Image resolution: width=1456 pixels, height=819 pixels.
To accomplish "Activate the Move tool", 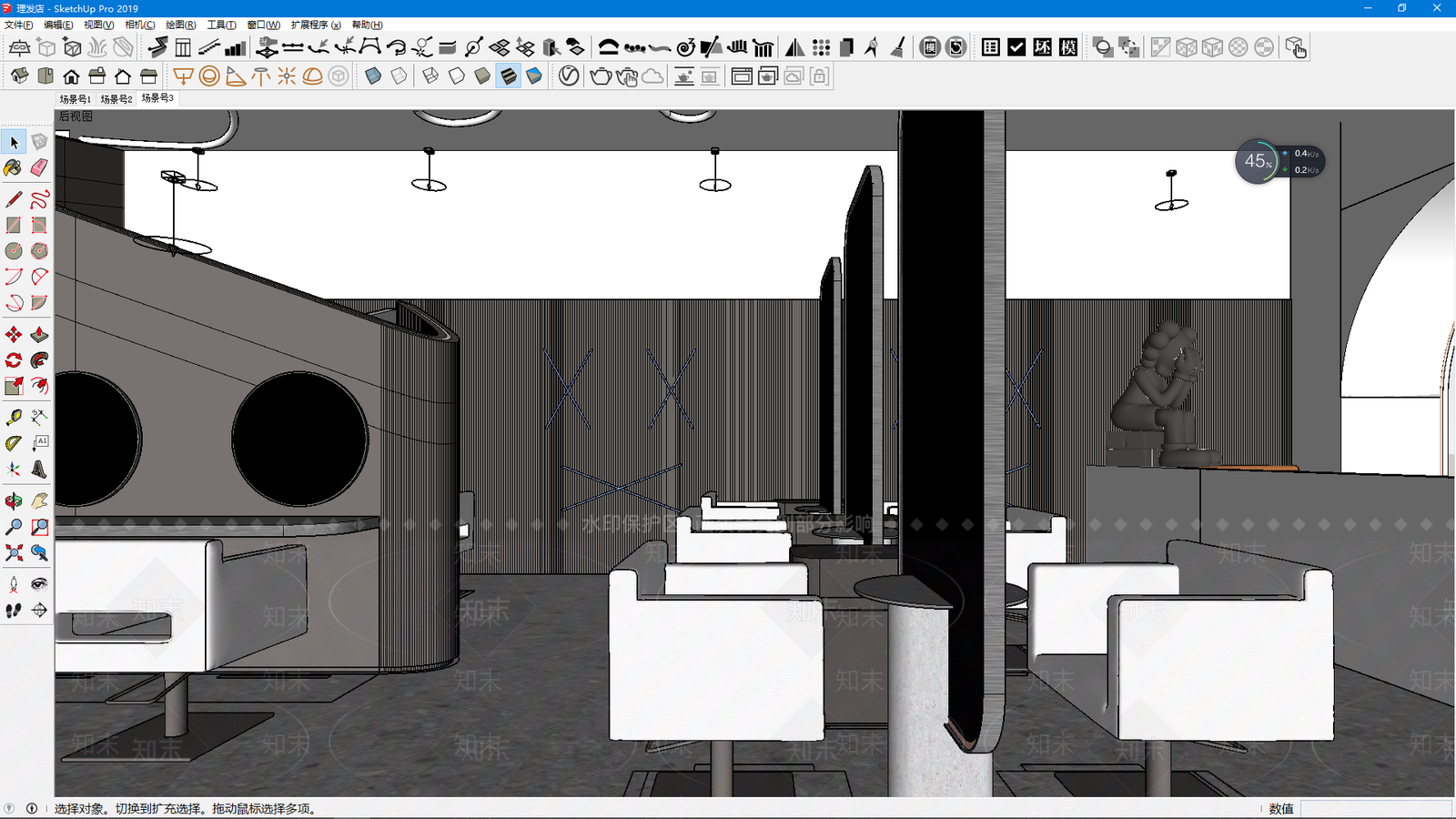I will (x=14, y=335).
